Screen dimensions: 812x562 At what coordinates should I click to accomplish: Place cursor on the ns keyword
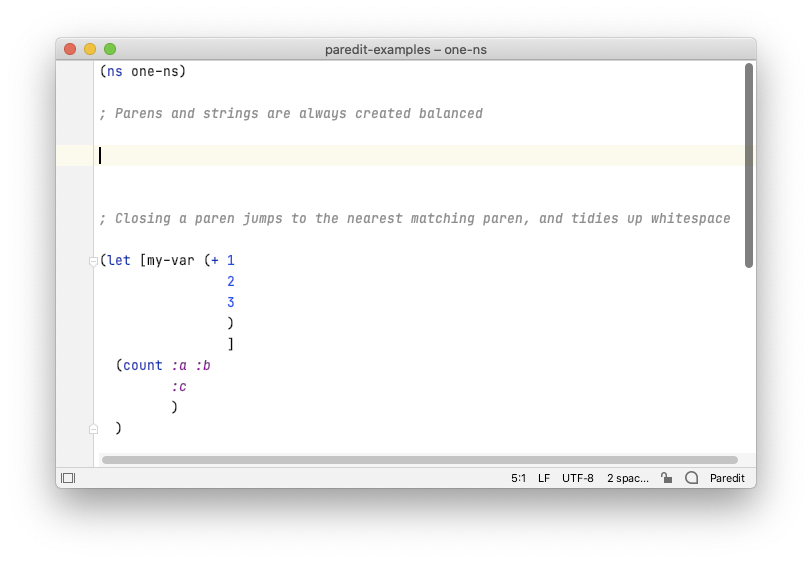[x=115, y=71]
